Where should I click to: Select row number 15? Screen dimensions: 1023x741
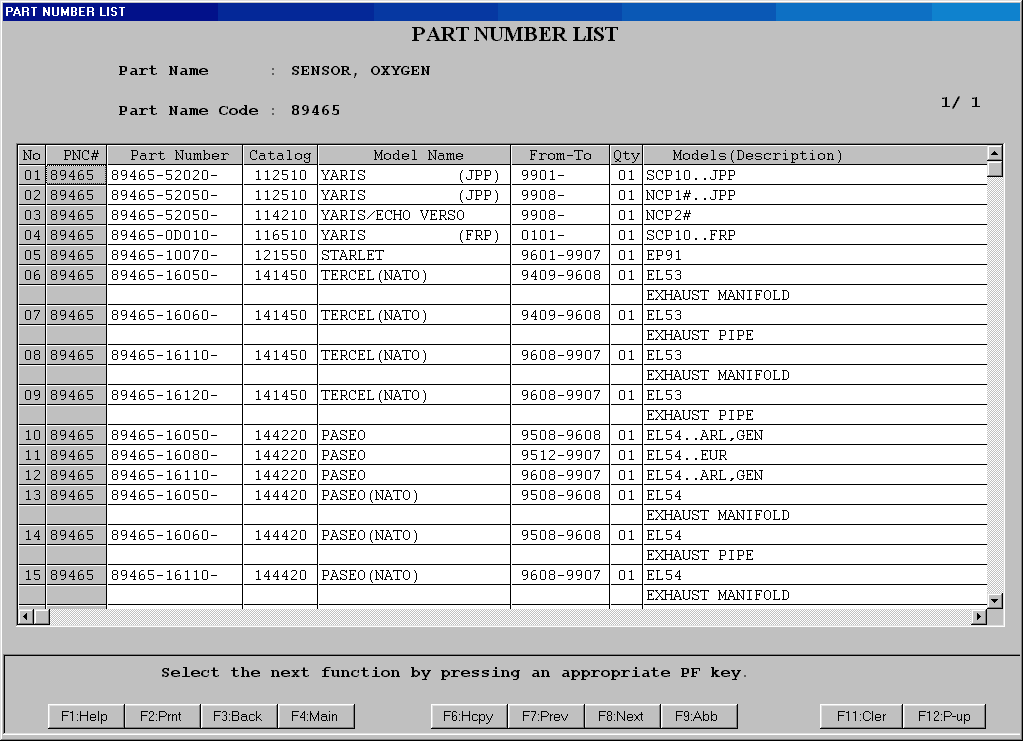coord(32,575)
